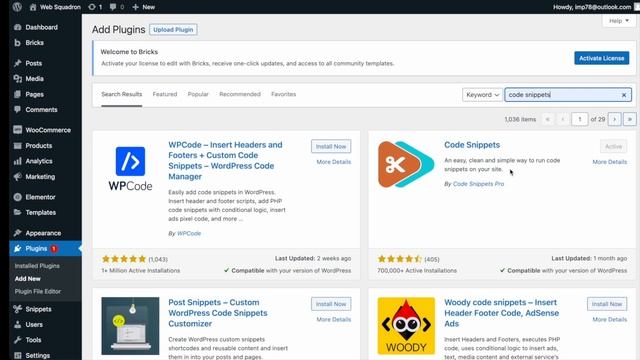Click the WooCommerce icon in sidebar
The image size is (640, 360).
[17, 130]
